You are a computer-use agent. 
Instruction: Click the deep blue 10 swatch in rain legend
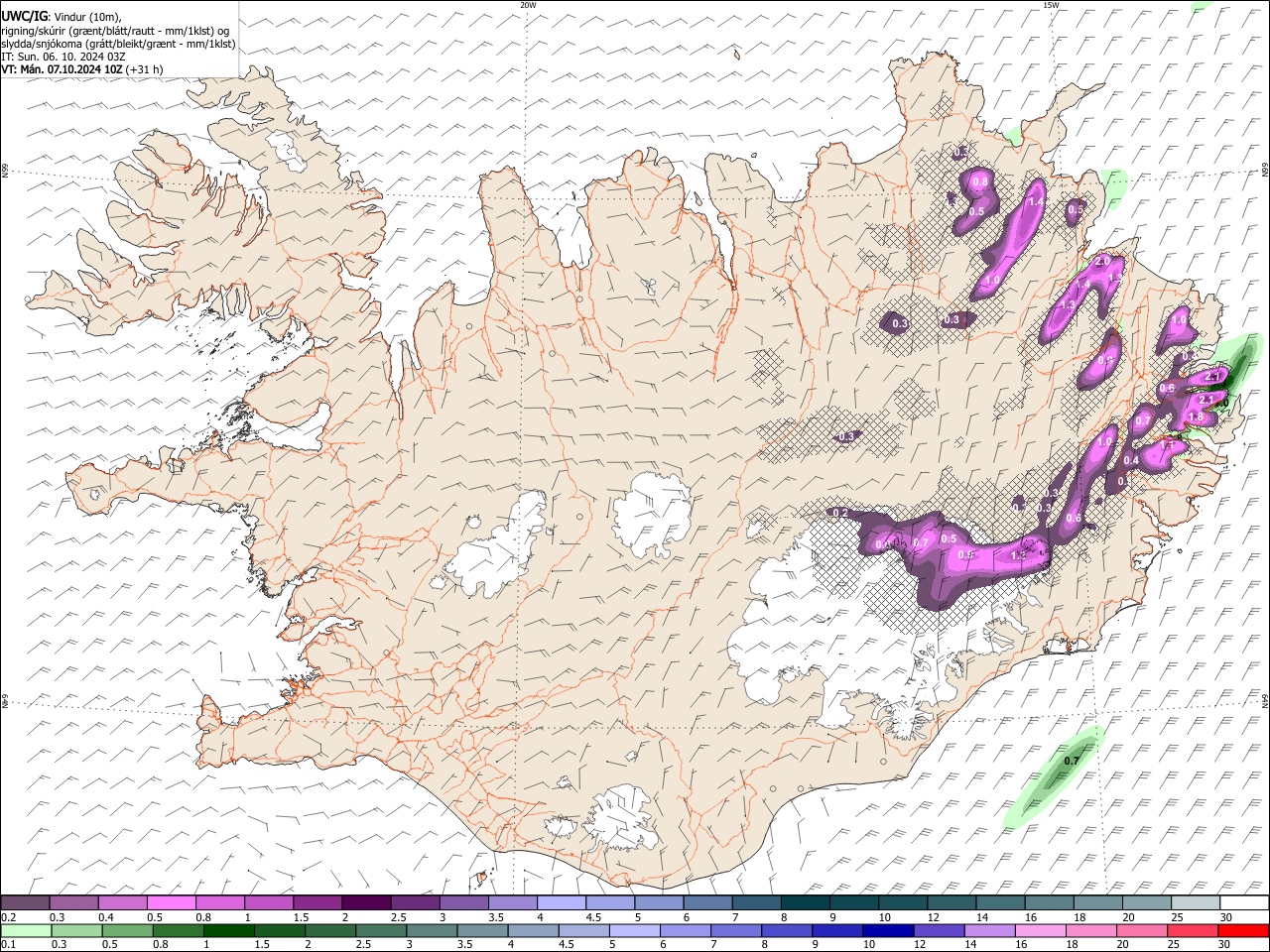click(x=888, y=931)
